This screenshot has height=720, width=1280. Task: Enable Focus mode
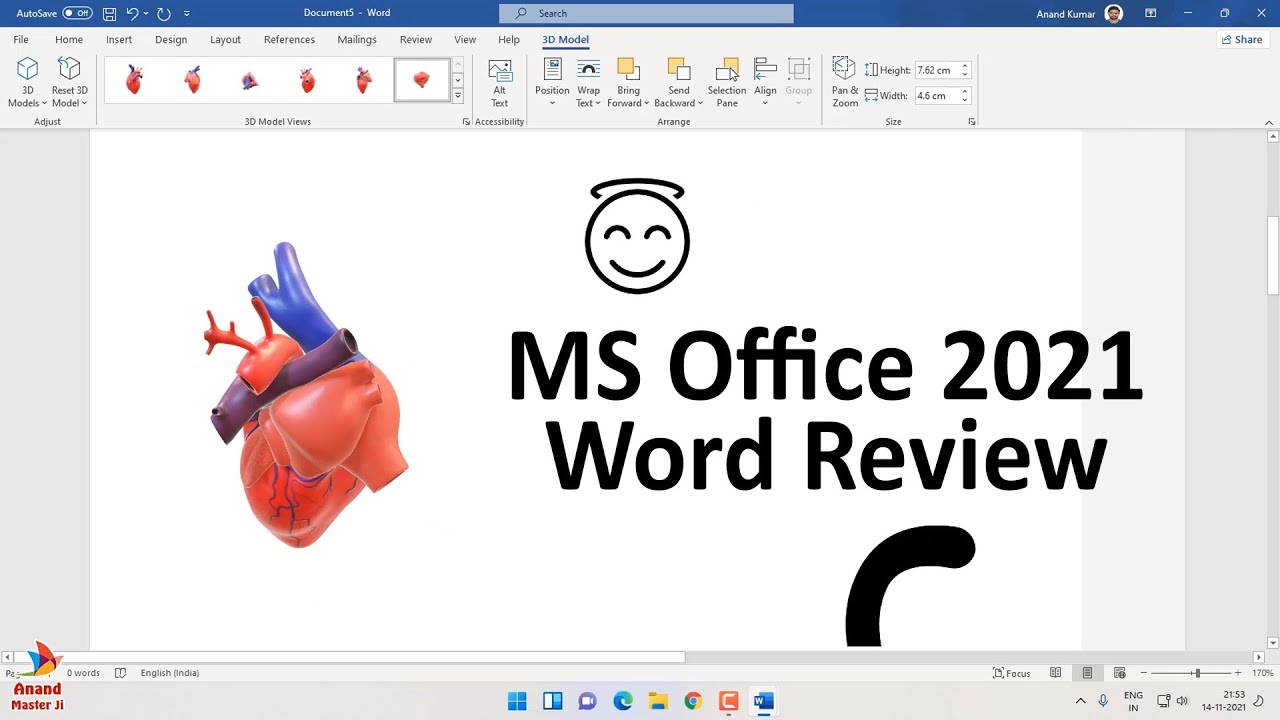pyautogui.click(x=1011, y=673)
